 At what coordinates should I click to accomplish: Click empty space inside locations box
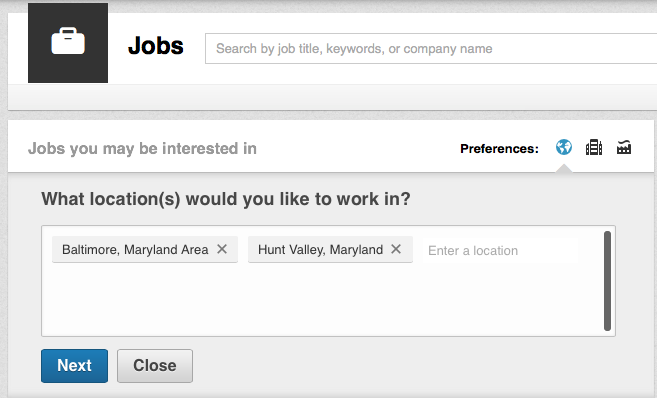[323, 302]
